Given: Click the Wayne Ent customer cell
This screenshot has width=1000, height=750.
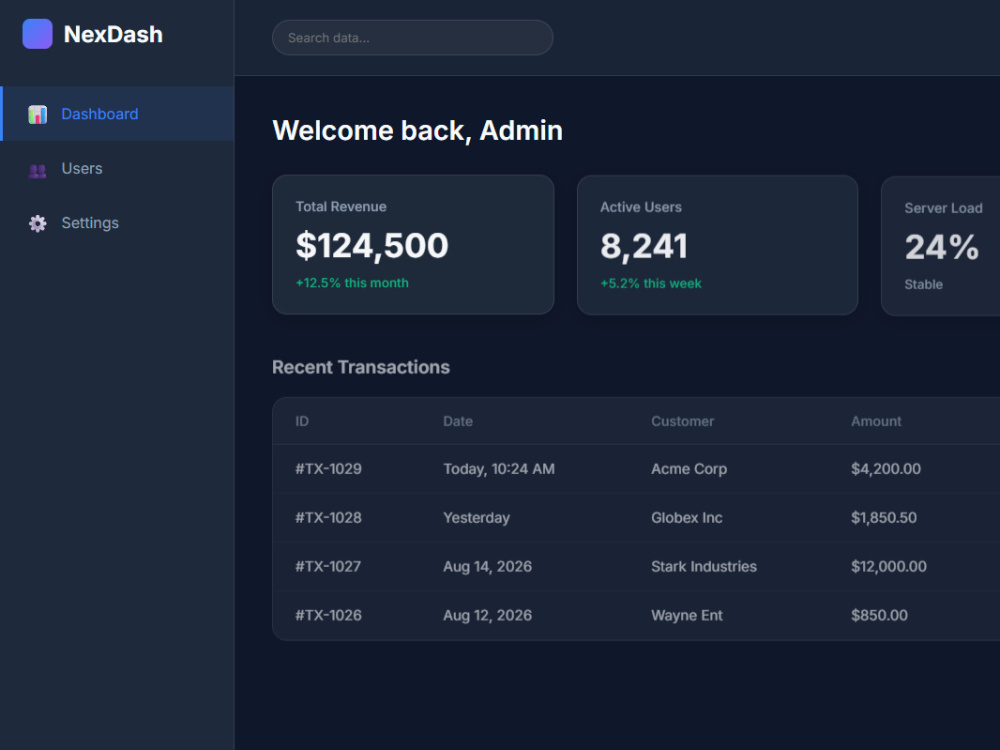Looking at the screenshot, I should [687, 615].
